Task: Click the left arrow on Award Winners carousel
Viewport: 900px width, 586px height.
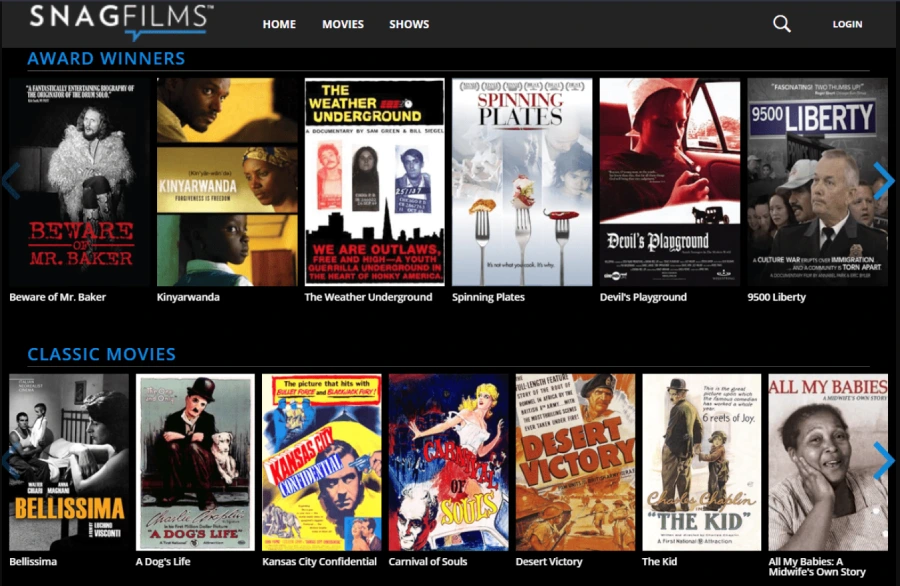Action: pyautogui.click(x=10, y=181)
